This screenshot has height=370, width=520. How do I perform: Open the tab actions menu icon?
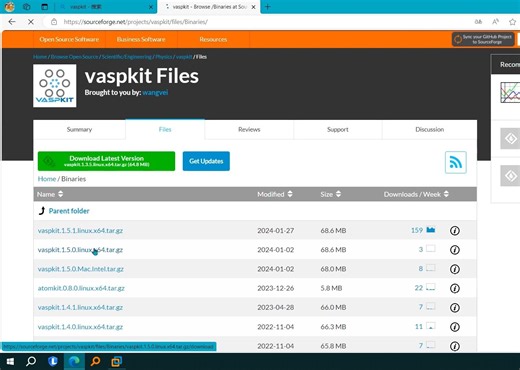(x=44, y=7)
